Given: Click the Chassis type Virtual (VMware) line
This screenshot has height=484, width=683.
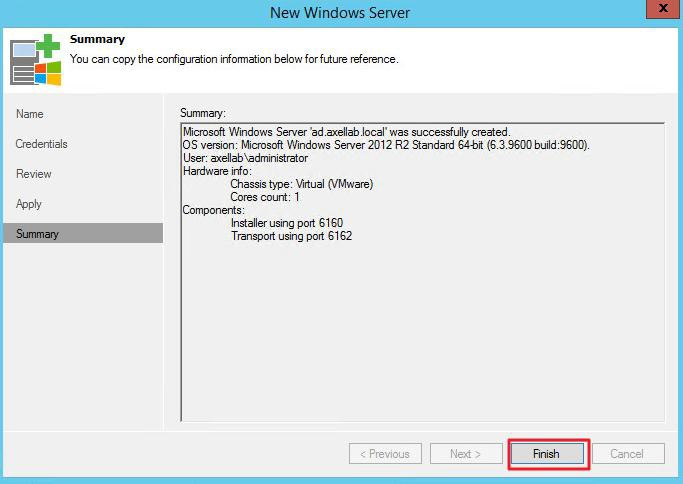Looking at the screenshot, I should [301, 184].
